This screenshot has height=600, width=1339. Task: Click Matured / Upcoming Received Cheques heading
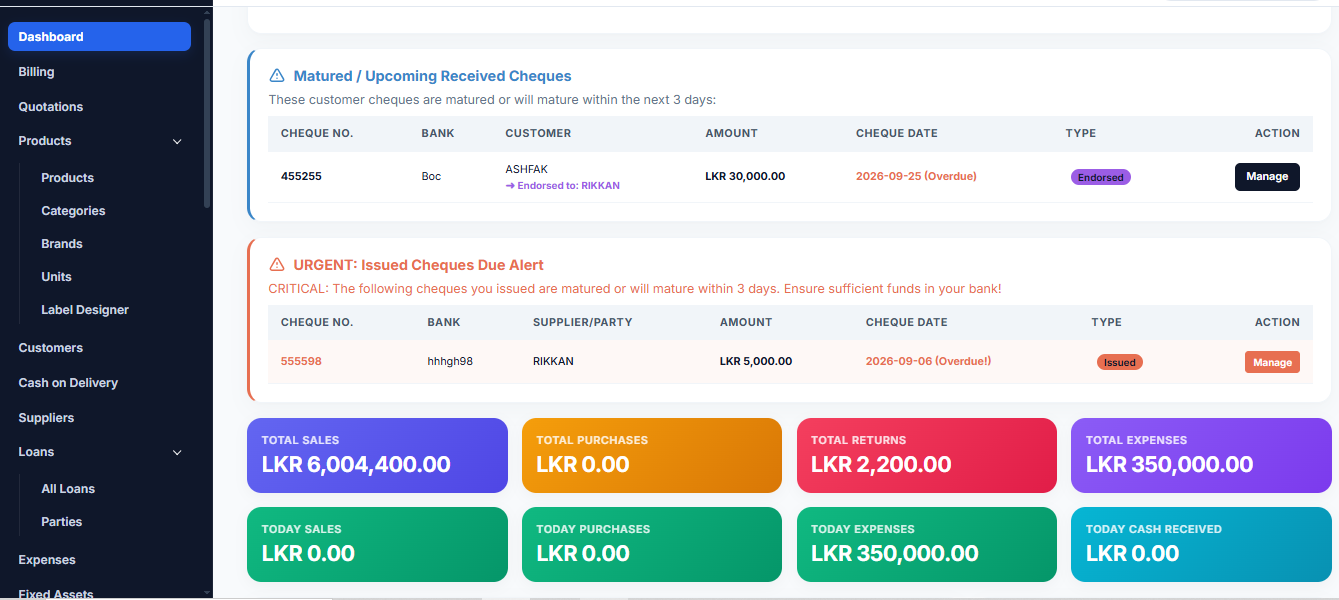432,76
